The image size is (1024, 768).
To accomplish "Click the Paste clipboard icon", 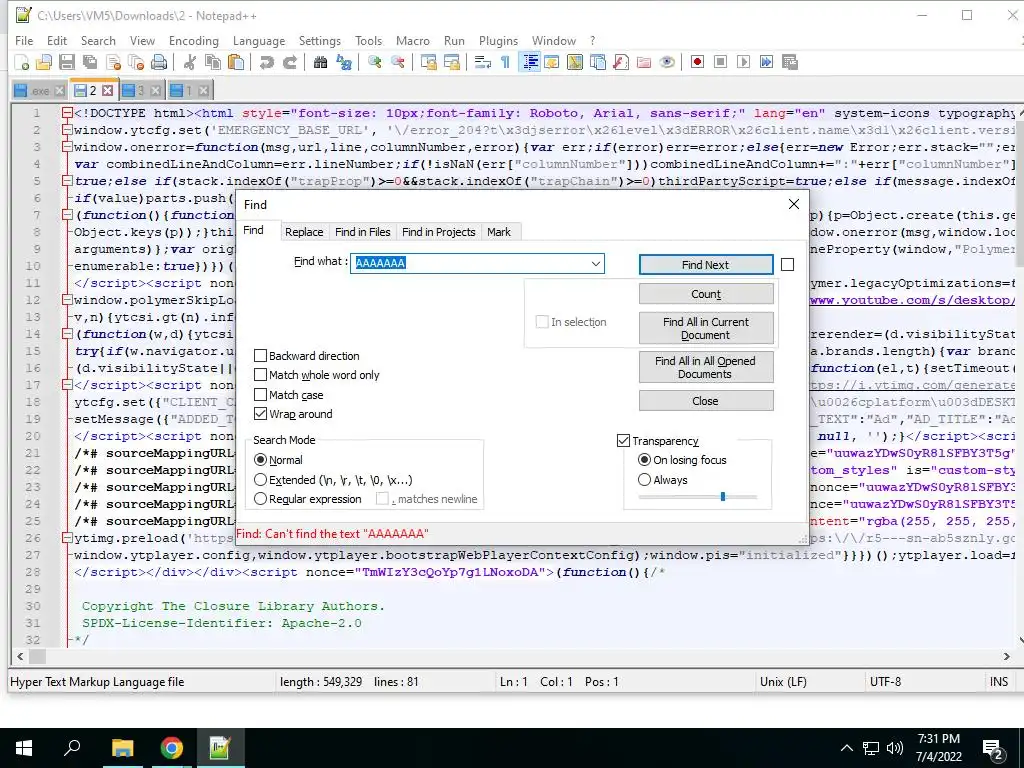I will click(x=236, y=62).
